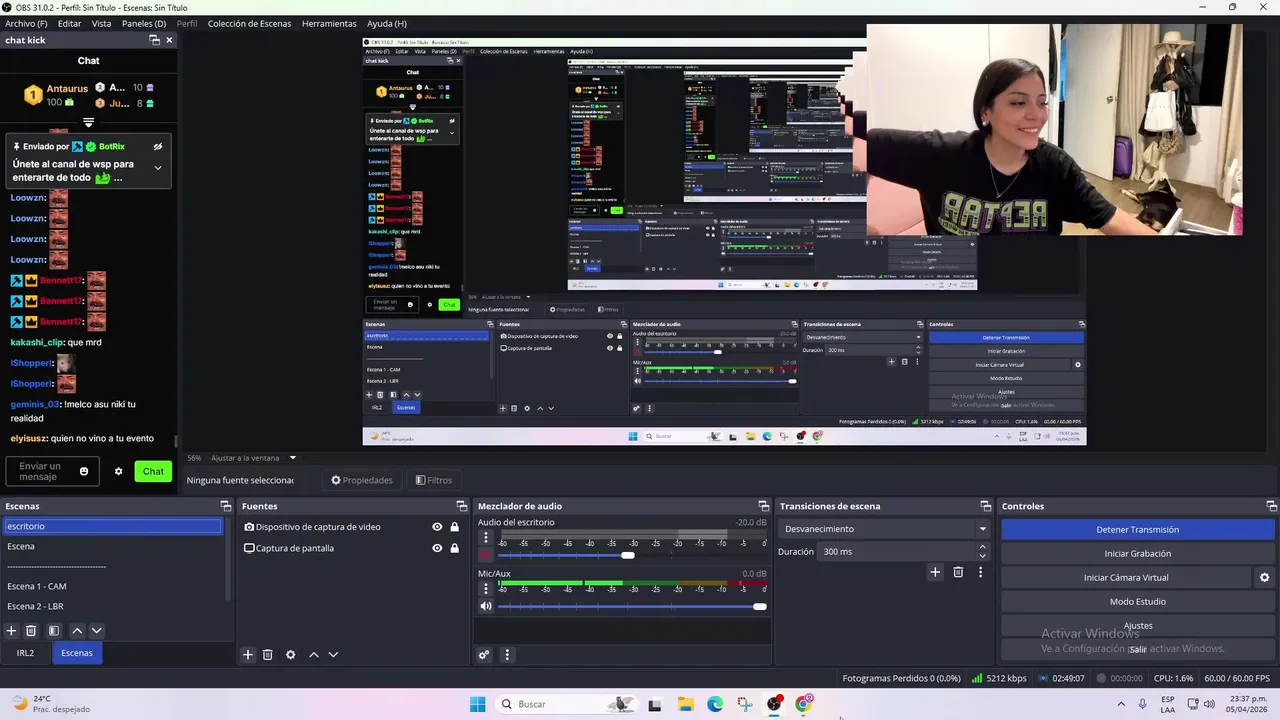
Task: Toggle visibility of Captura de pantalla source
Action: pos(437,548)
